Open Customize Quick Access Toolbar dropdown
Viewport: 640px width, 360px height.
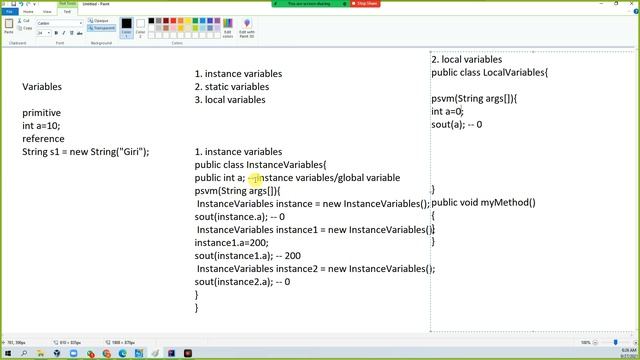pyautogui.click(x=34, y=4)
